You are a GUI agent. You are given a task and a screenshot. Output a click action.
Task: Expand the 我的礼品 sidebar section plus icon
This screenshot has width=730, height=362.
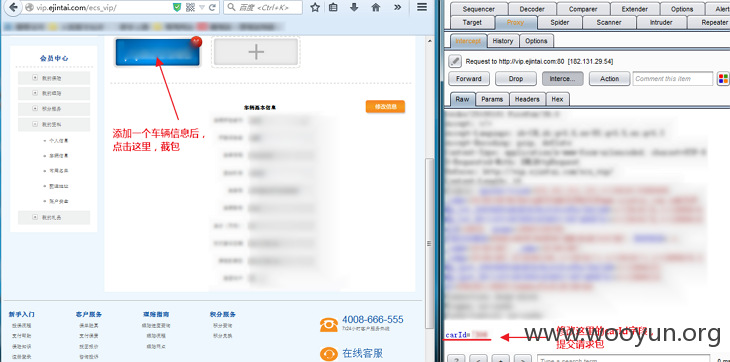coord(35,217)
